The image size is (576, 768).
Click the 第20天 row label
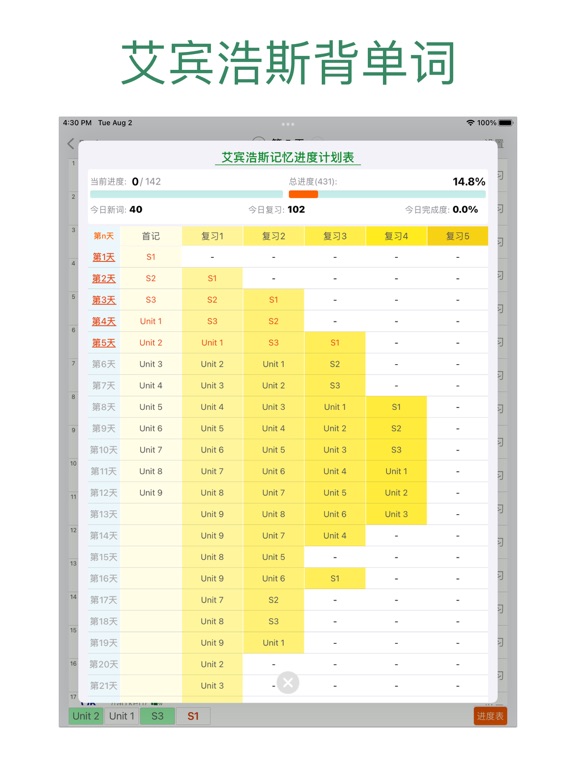click(104, 664)
